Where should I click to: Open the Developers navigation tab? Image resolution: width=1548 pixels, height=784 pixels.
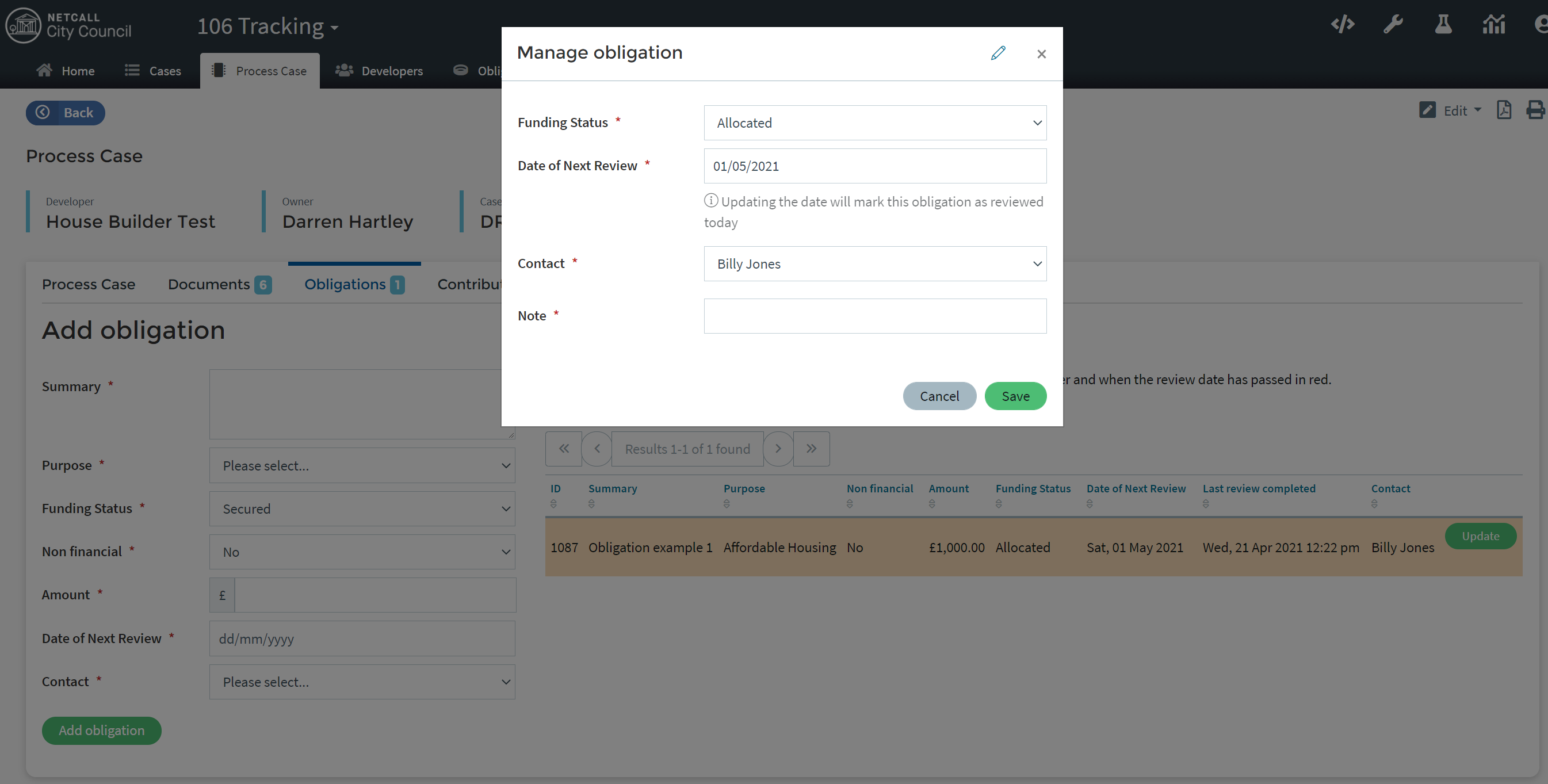coord(379,71)
